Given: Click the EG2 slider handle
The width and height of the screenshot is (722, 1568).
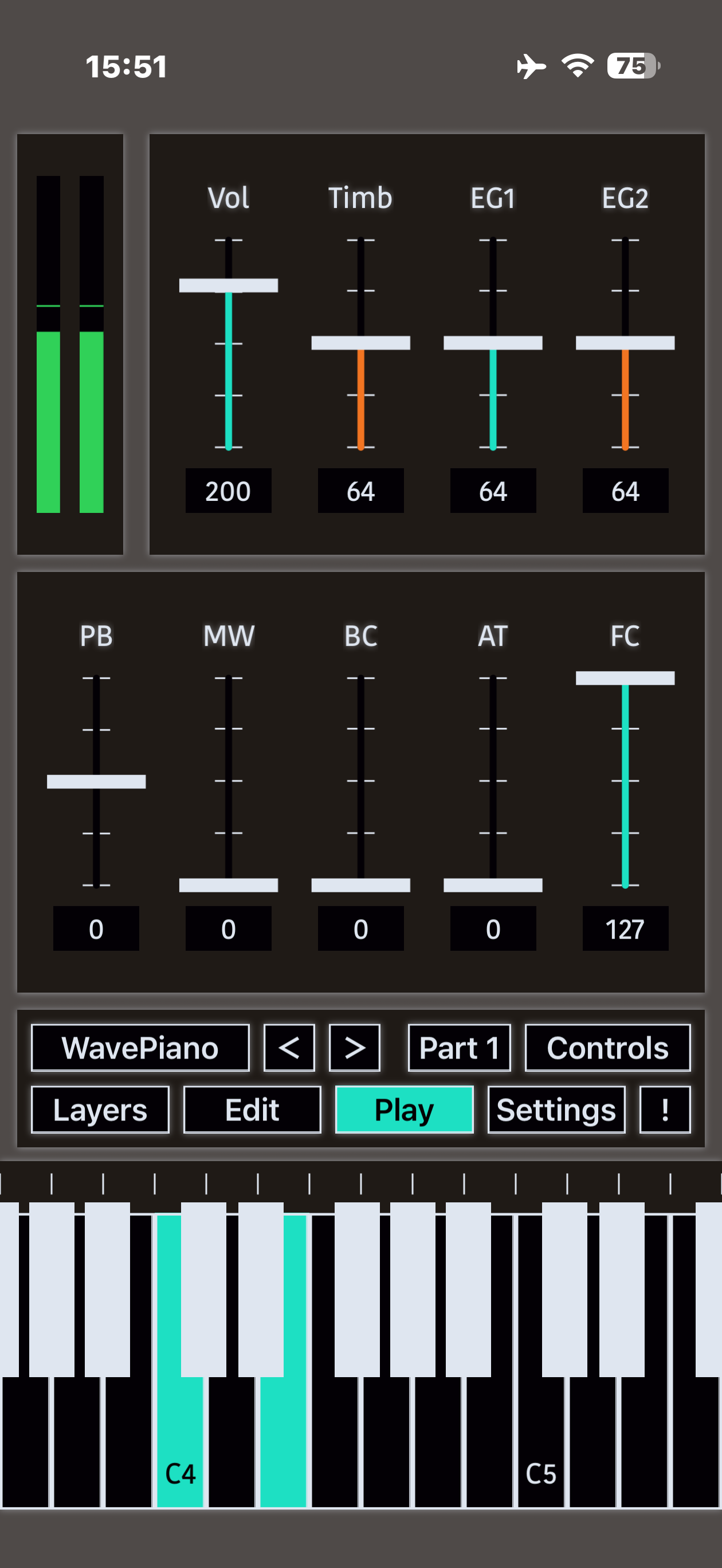Looking at the screenshot, I should (x=625, y=343).
